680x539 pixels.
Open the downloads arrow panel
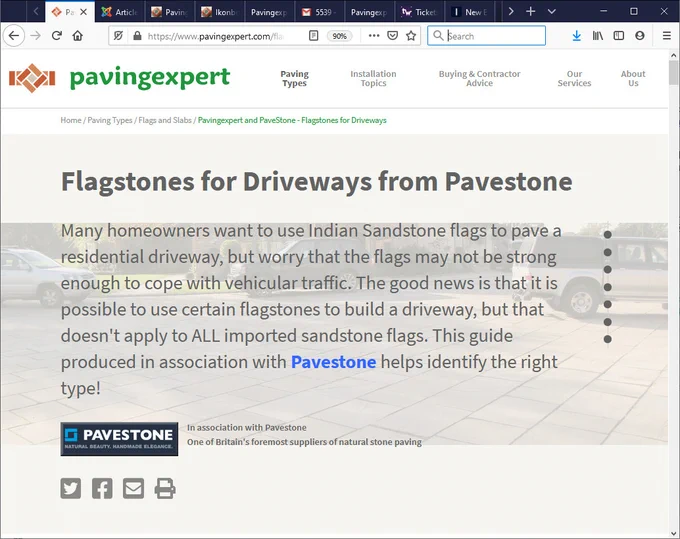pos(576,36)
